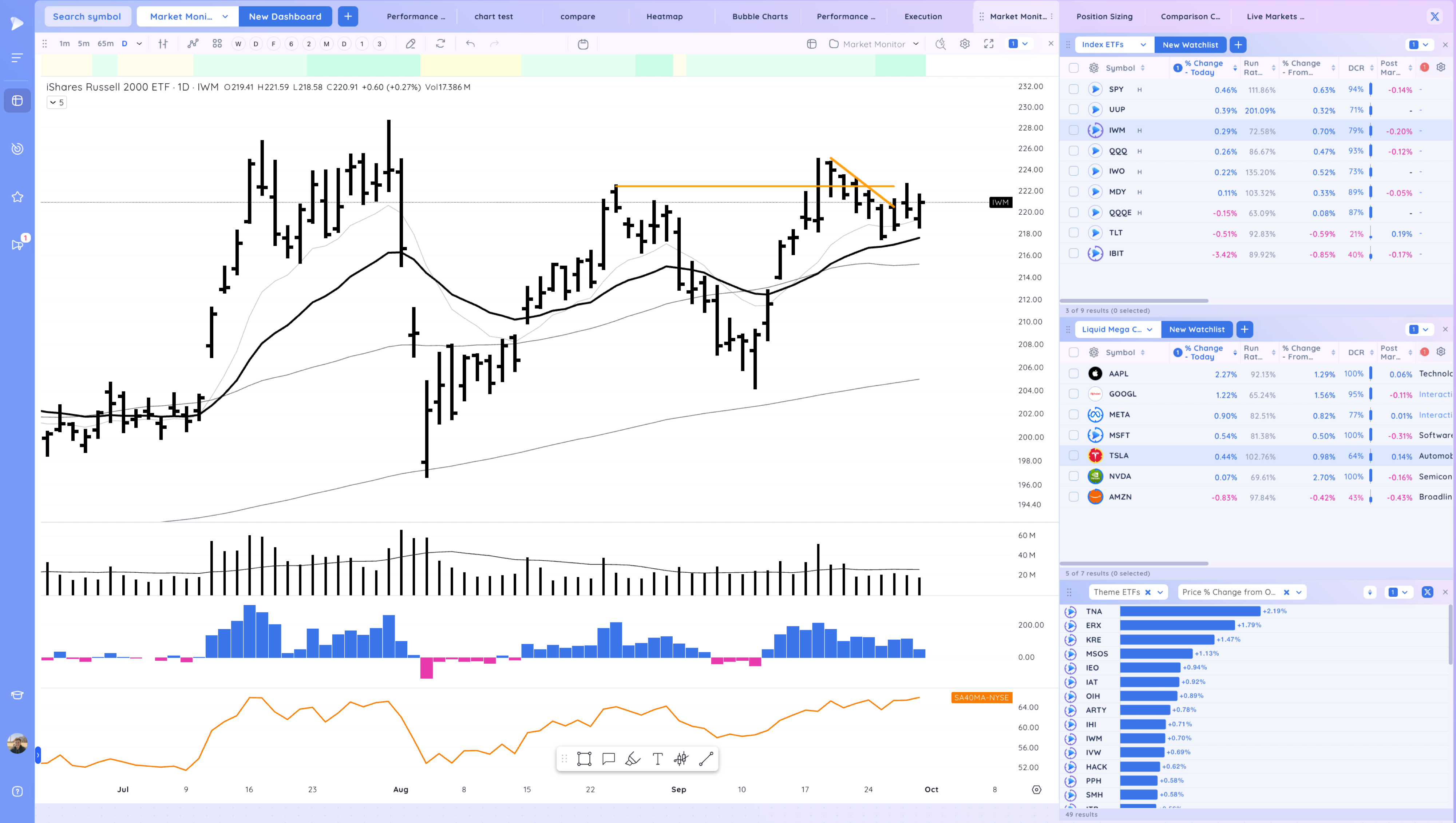Switch to the Position Sizing tab
This screenshot has height=823, width=1456.
1104,16
